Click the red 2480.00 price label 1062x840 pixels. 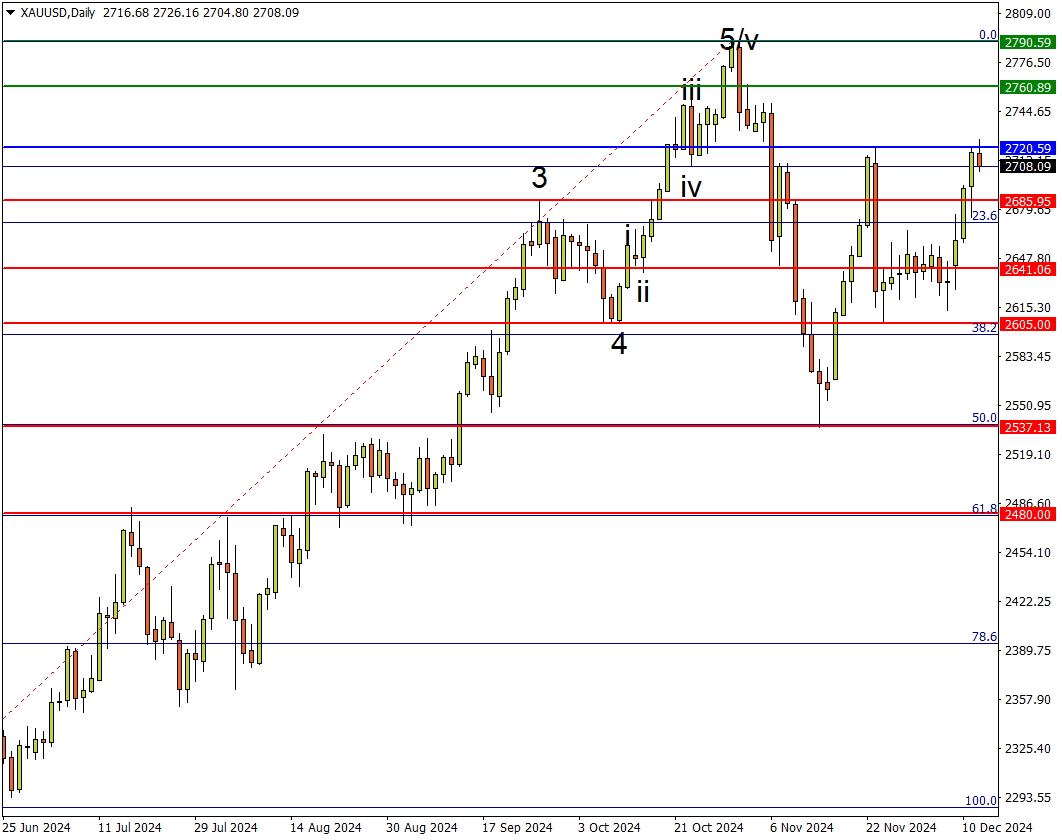1029,514
